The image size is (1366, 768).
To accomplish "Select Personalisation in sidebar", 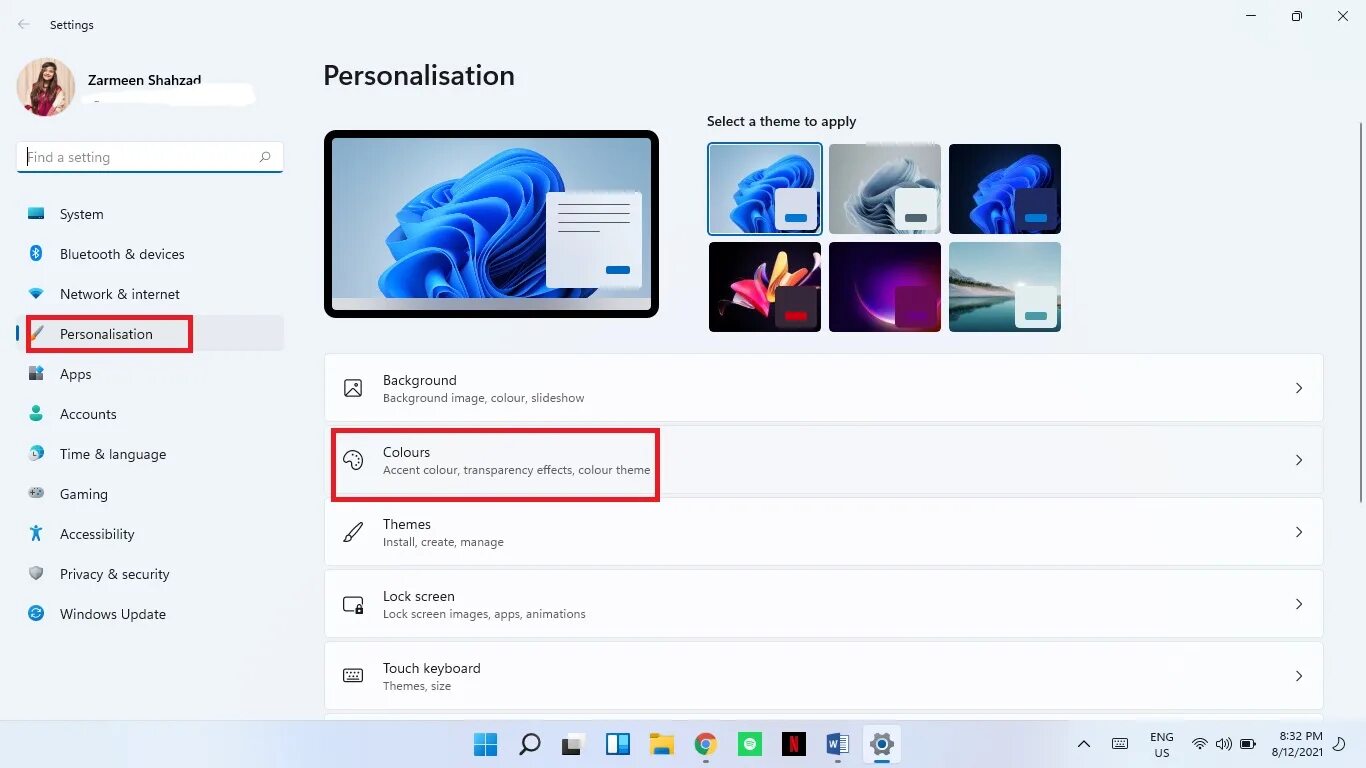I will click(150, 334).
